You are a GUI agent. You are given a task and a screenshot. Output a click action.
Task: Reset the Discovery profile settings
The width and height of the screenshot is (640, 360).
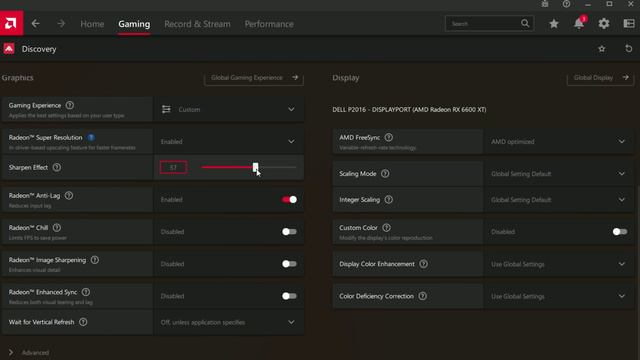[x=629, y=49]
